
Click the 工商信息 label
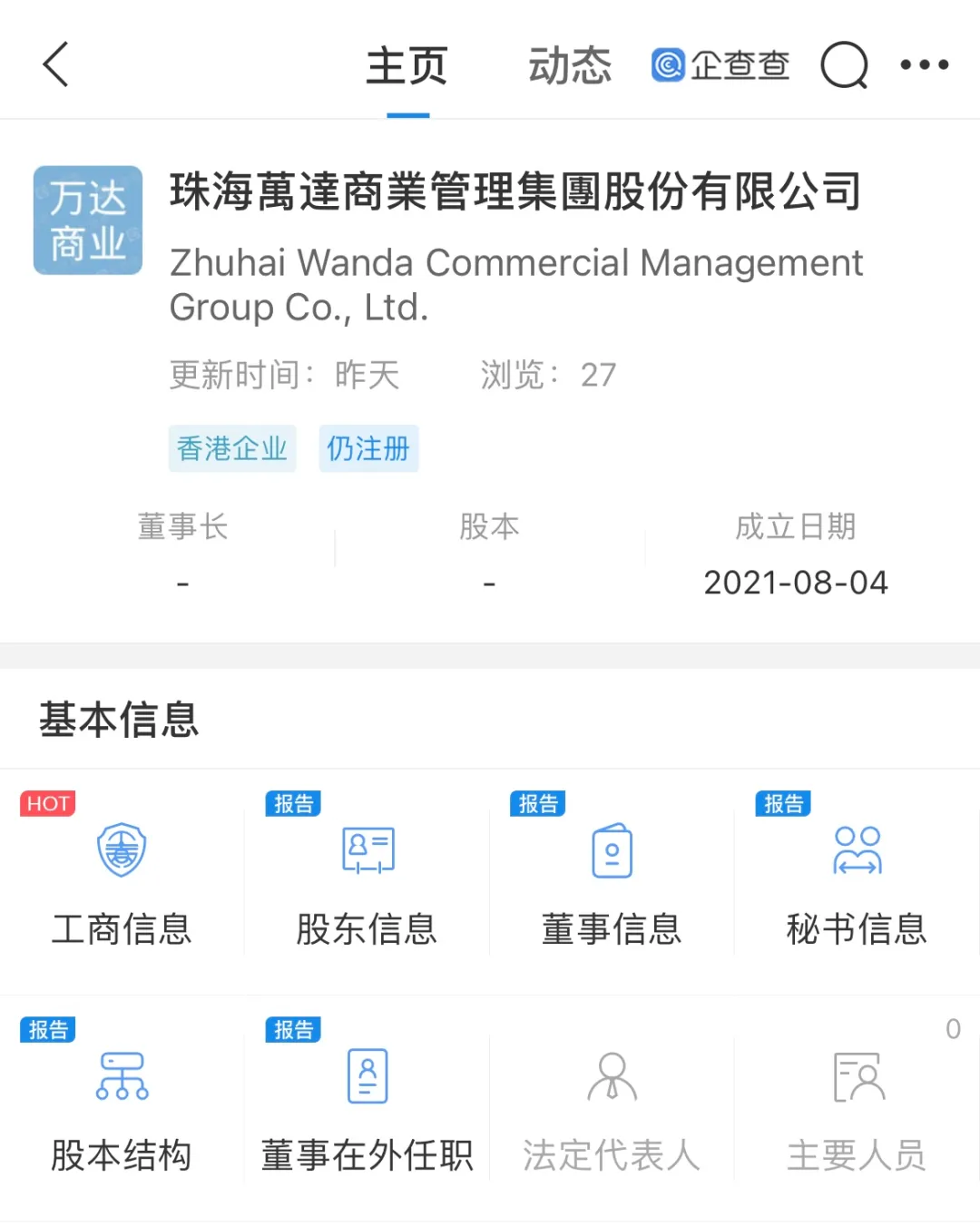(x=122, y=929)
